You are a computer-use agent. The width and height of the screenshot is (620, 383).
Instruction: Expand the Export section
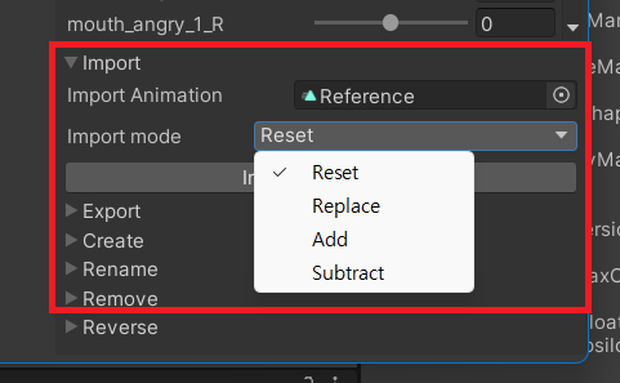click(71, 211)
